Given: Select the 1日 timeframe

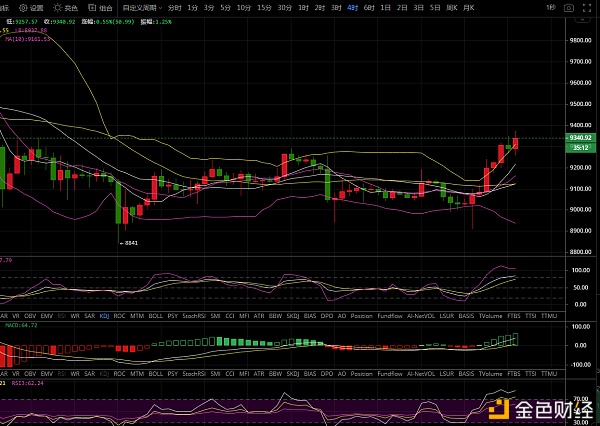Looking at the screenshot, I should point(386,8).
